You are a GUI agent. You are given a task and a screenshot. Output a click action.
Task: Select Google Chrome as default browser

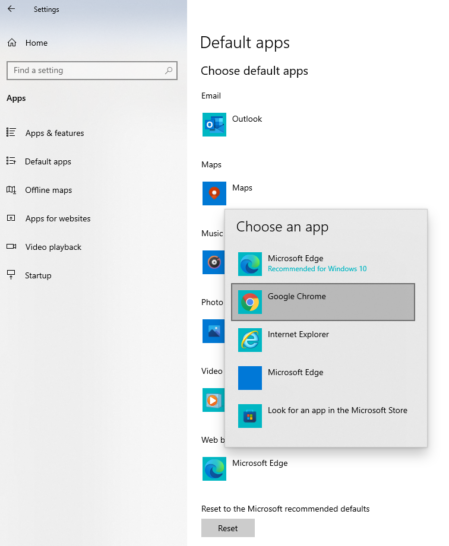pyautogui.click(x=323, y=302)
